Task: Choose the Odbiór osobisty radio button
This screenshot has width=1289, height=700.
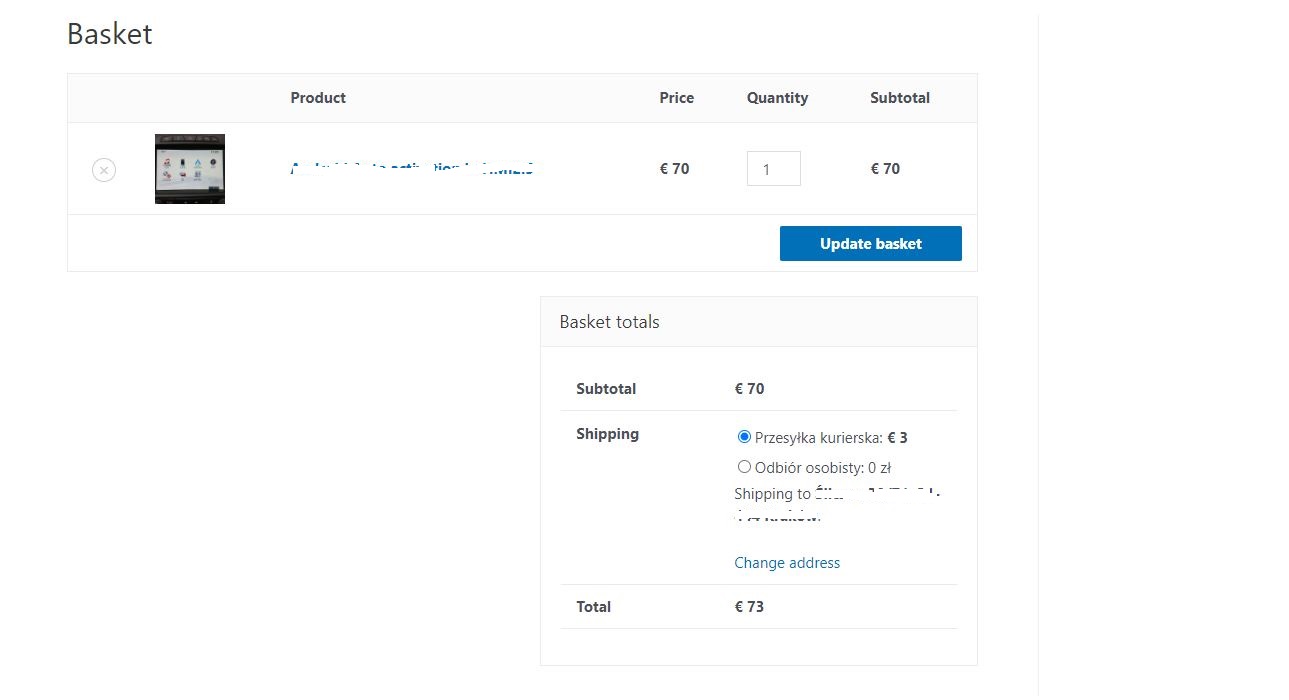Action: coord(744,467)
